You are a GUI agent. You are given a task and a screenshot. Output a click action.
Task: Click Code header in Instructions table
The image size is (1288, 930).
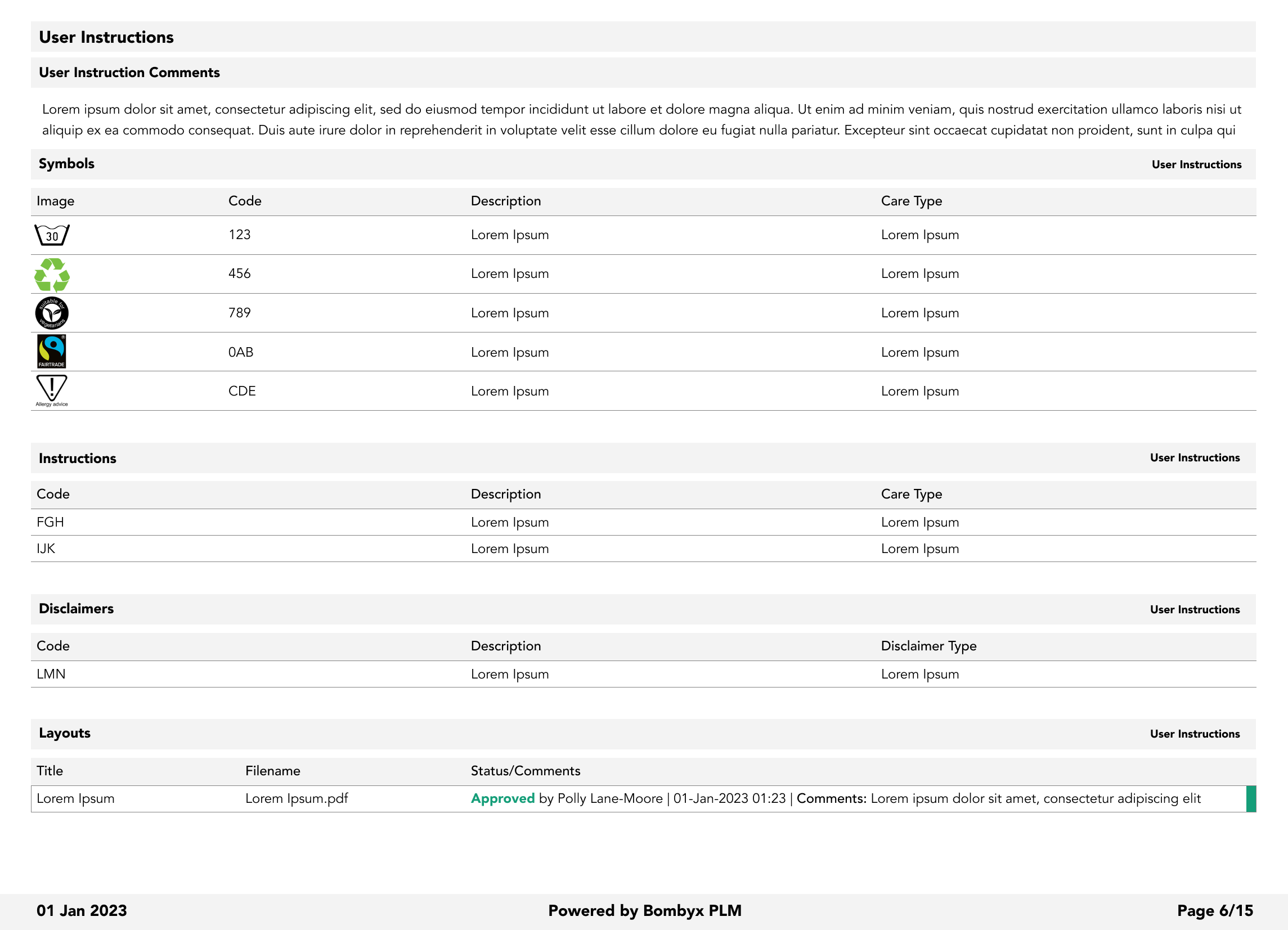pyautogui.click(x=53, y=494)
